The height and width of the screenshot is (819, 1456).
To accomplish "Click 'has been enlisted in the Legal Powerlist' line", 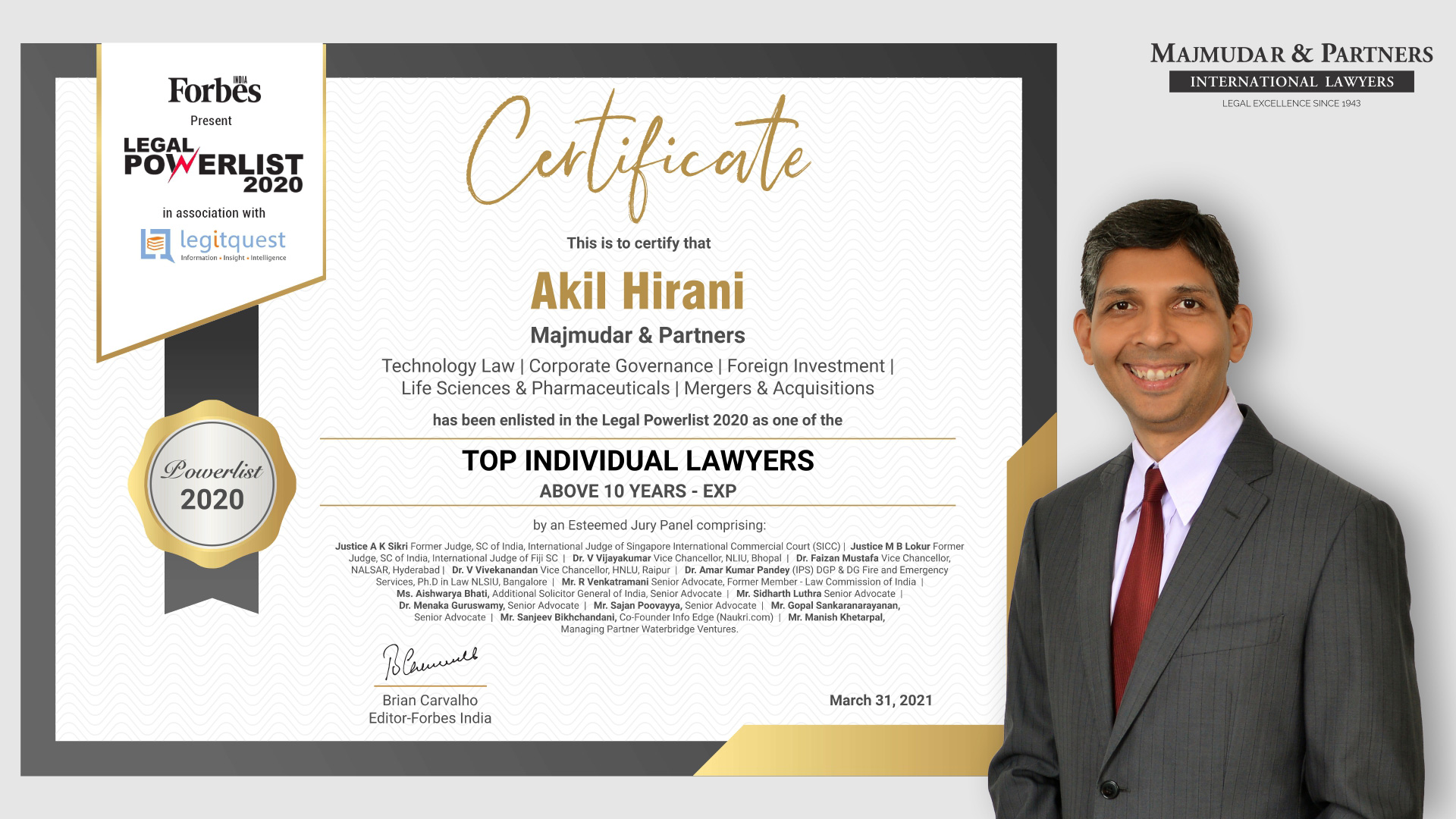I will [638, 420].
